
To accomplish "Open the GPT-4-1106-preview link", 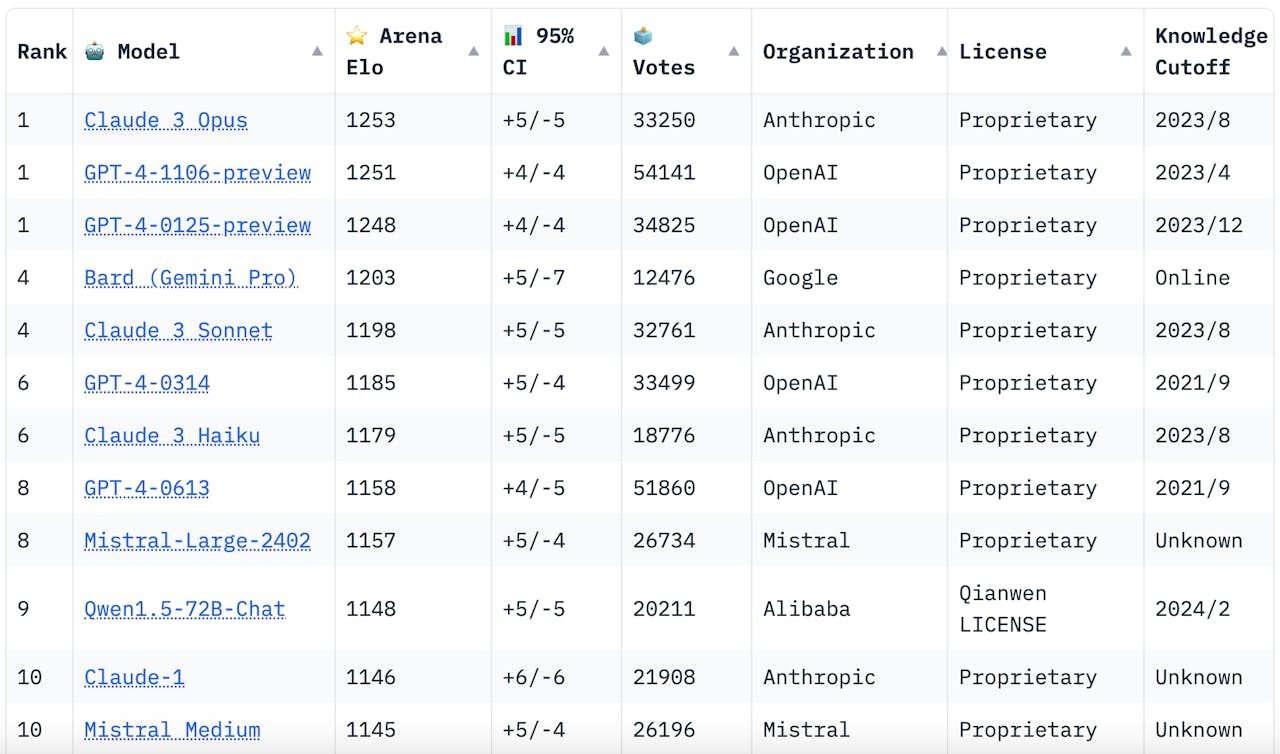I will 197,172.
